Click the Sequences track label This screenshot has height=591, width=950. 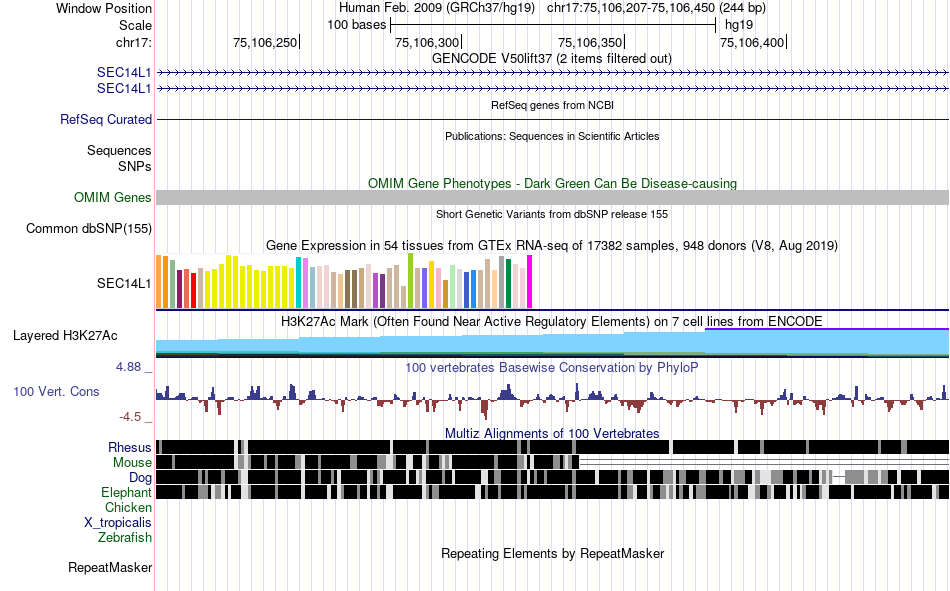(119, 150)
